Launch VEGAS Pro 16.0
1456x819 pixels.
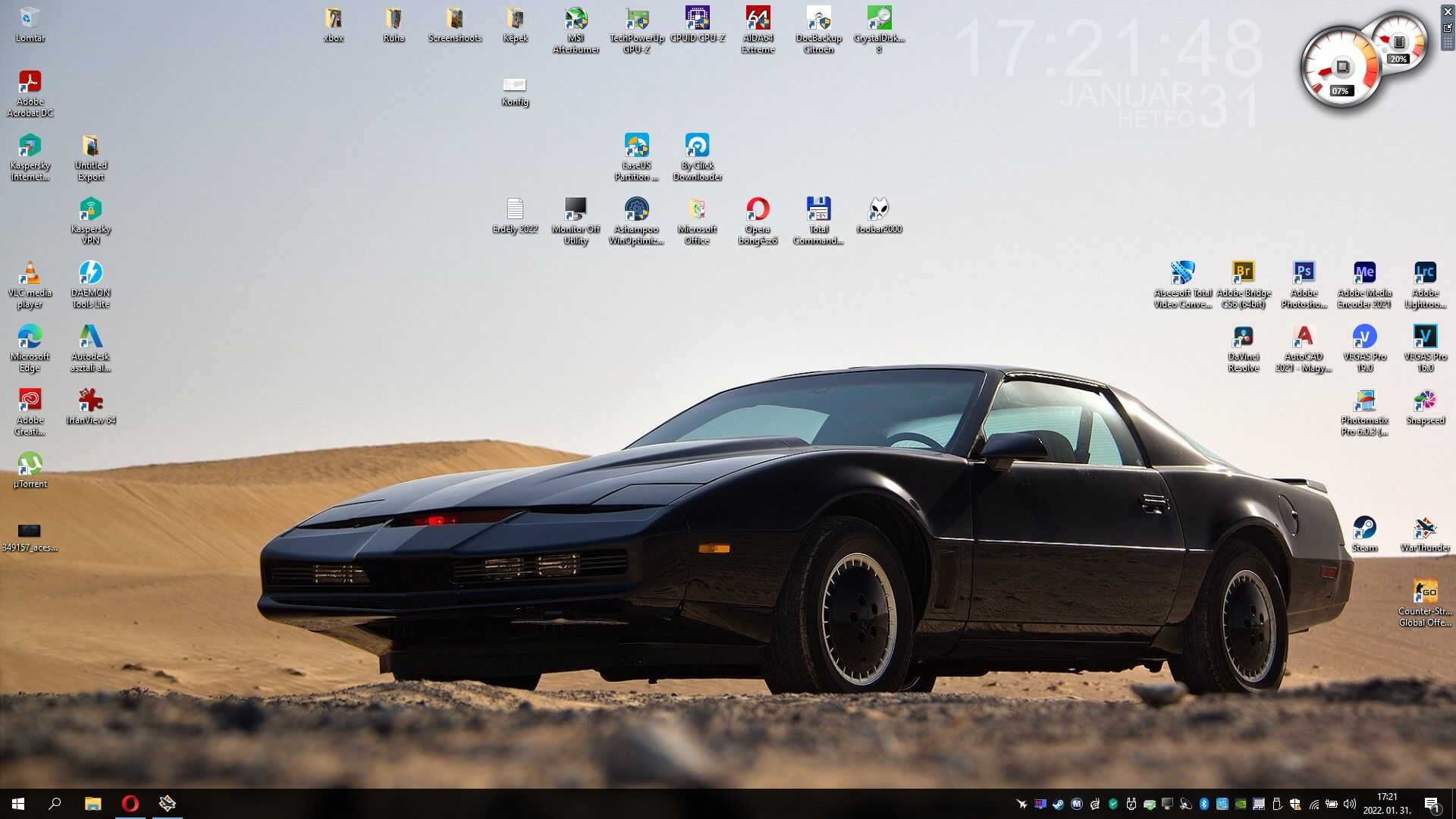[1425, 349]
